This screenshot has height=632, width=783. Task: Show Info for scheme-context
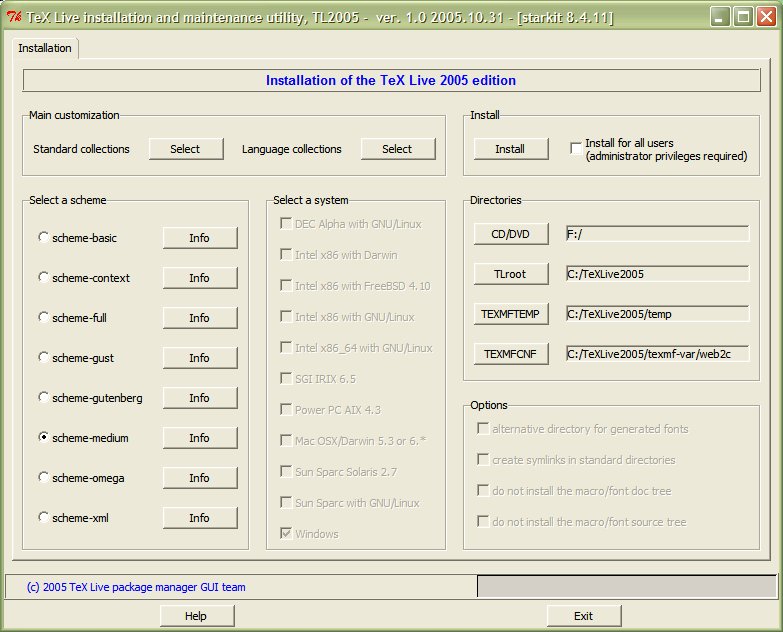200,278
